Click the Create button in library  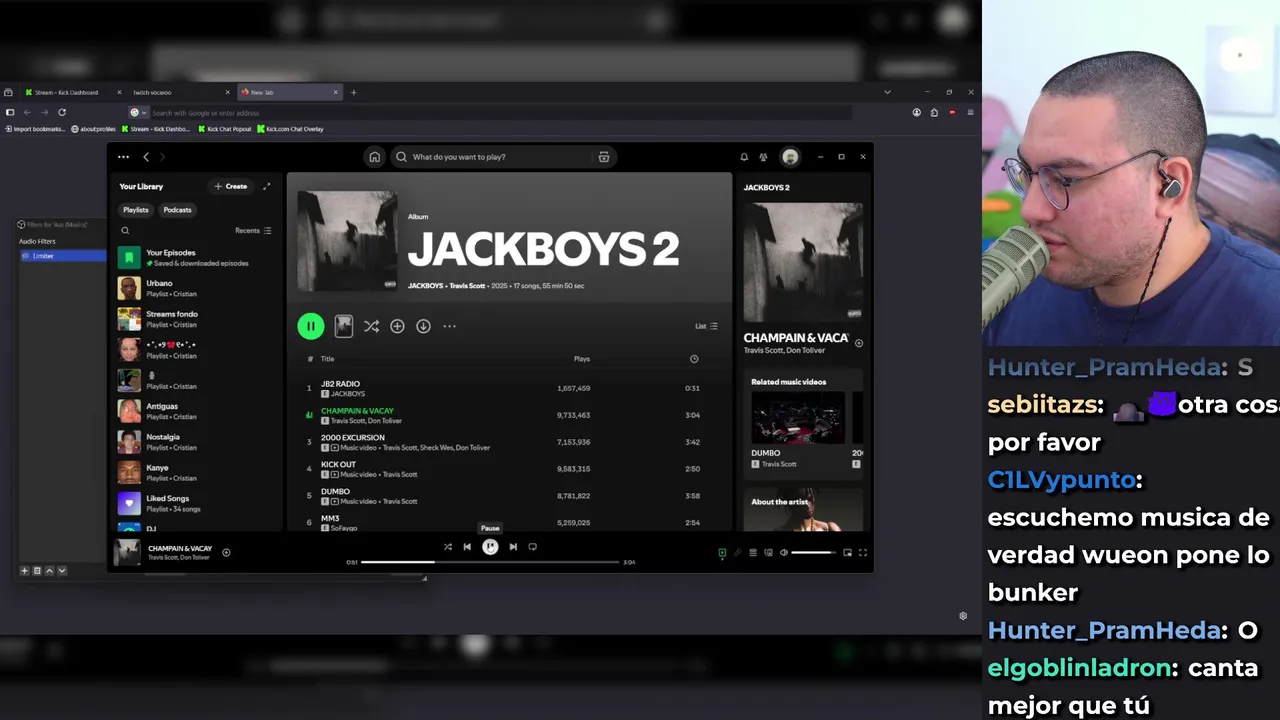click(231, 186)
